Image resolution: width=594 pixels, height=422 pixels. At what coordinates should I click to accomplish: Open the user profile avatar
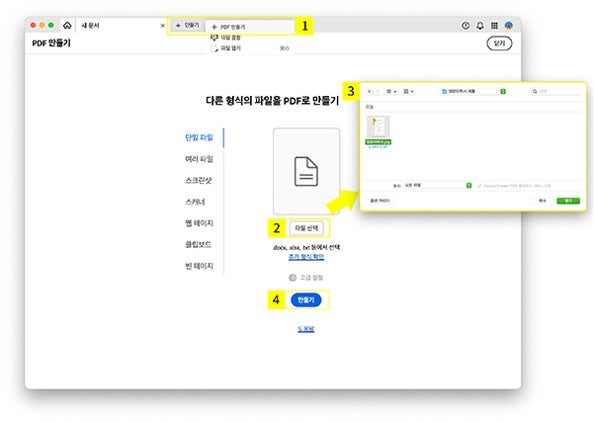click(x=509, y=25)
